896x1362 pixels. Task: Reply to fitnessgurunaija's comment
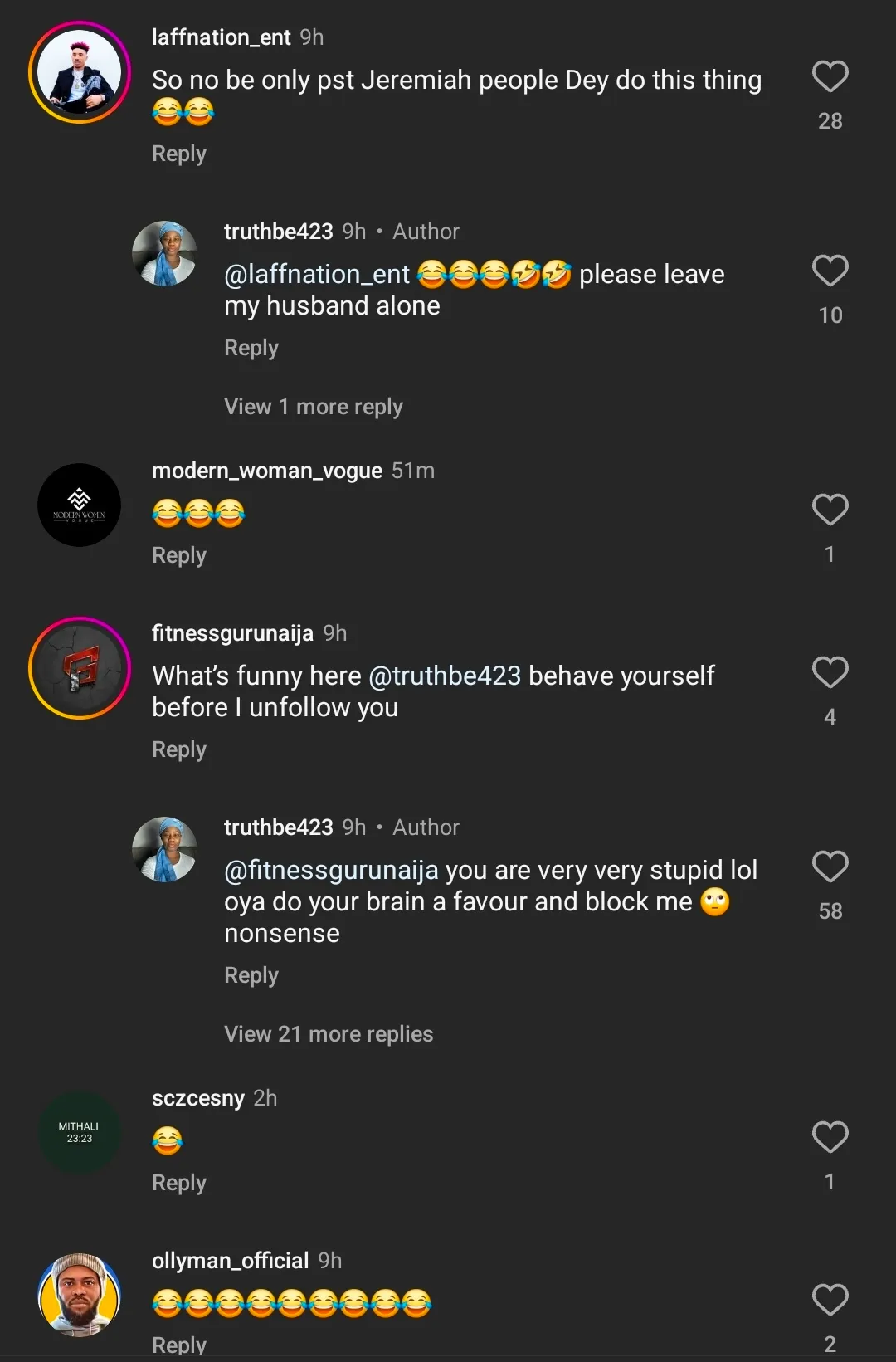pos(179,749)
